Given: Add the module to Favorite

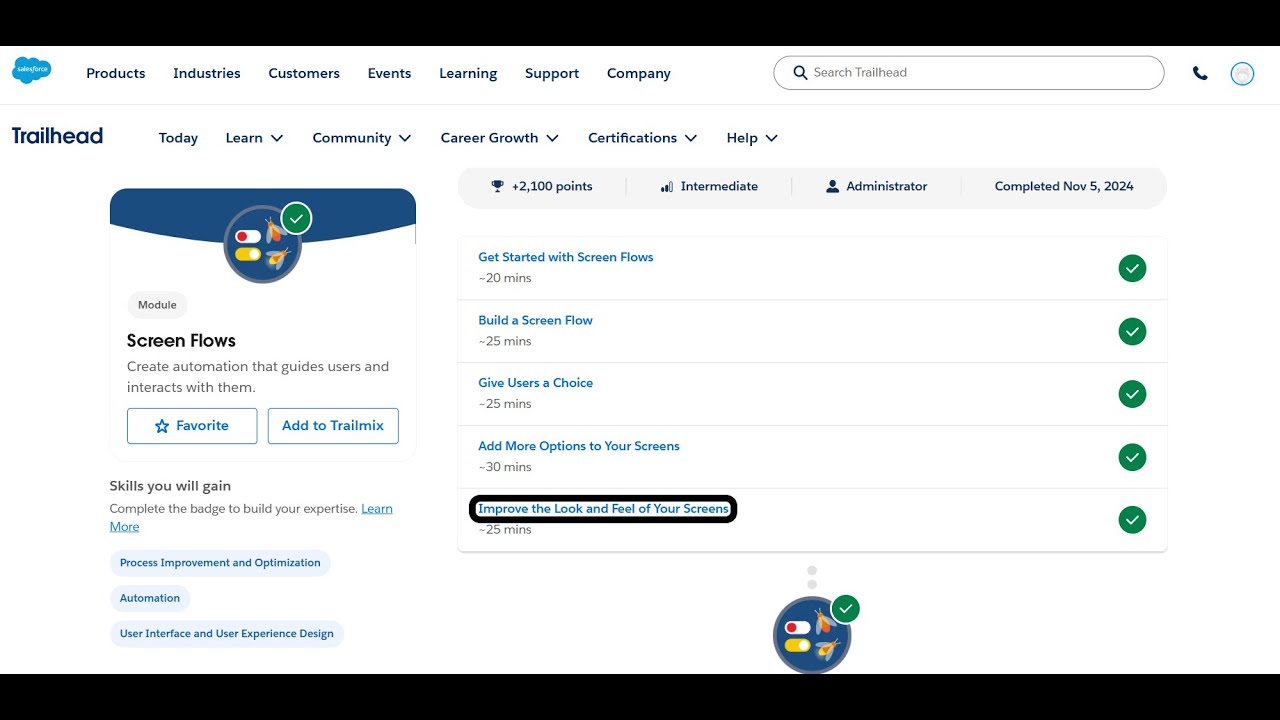Looking at the screenshot, I should 192,426.
